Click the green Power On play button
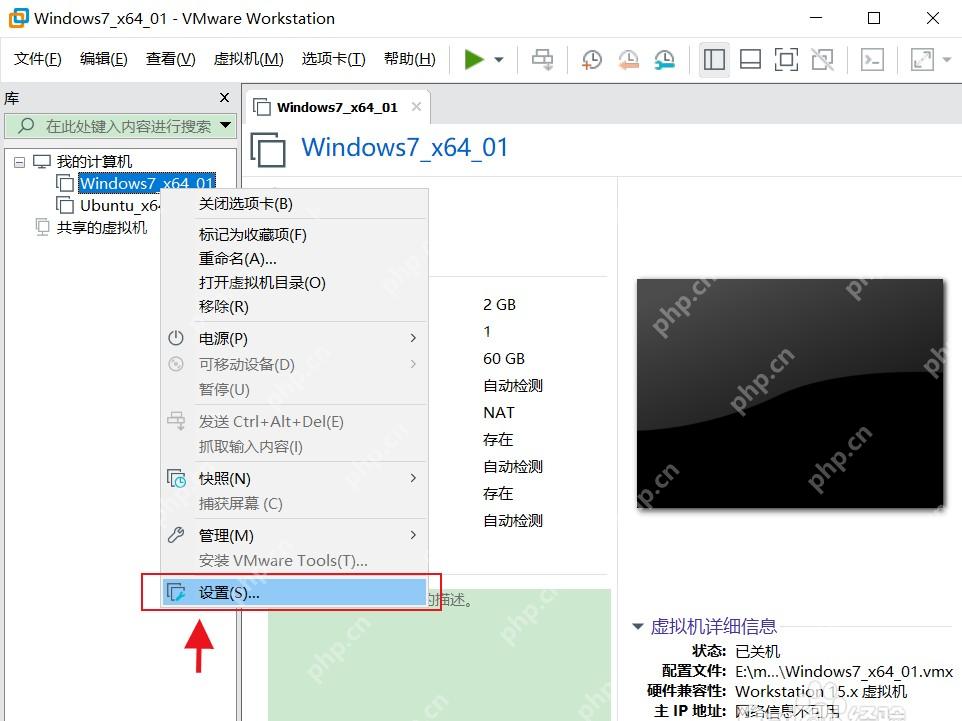The height and width of the screenshot is (721, 962). pos(474,60)
